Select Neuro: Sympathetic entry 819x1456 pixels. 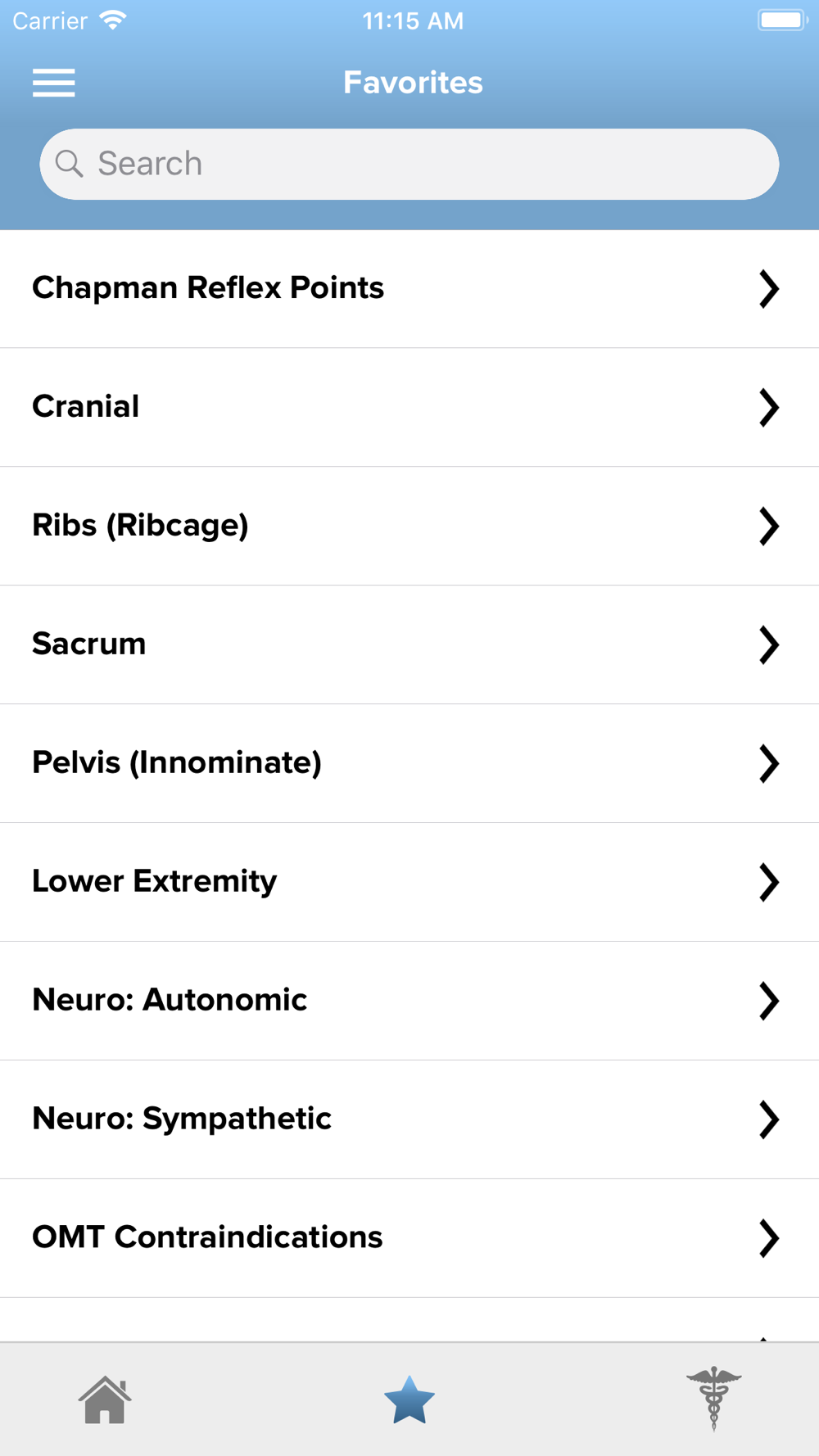pyautogui.click(x=182, y=1119)
